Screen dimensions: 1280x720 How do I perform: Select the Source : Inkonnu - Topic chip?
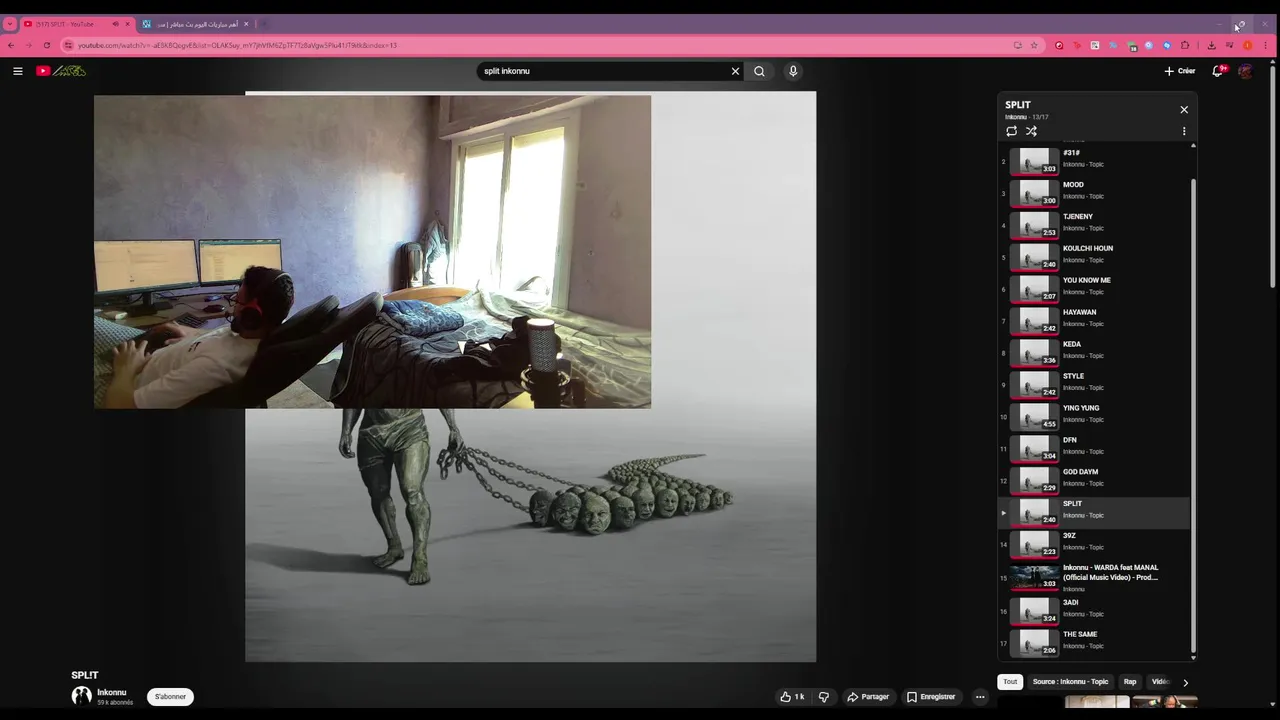[x=1070, y=682]
